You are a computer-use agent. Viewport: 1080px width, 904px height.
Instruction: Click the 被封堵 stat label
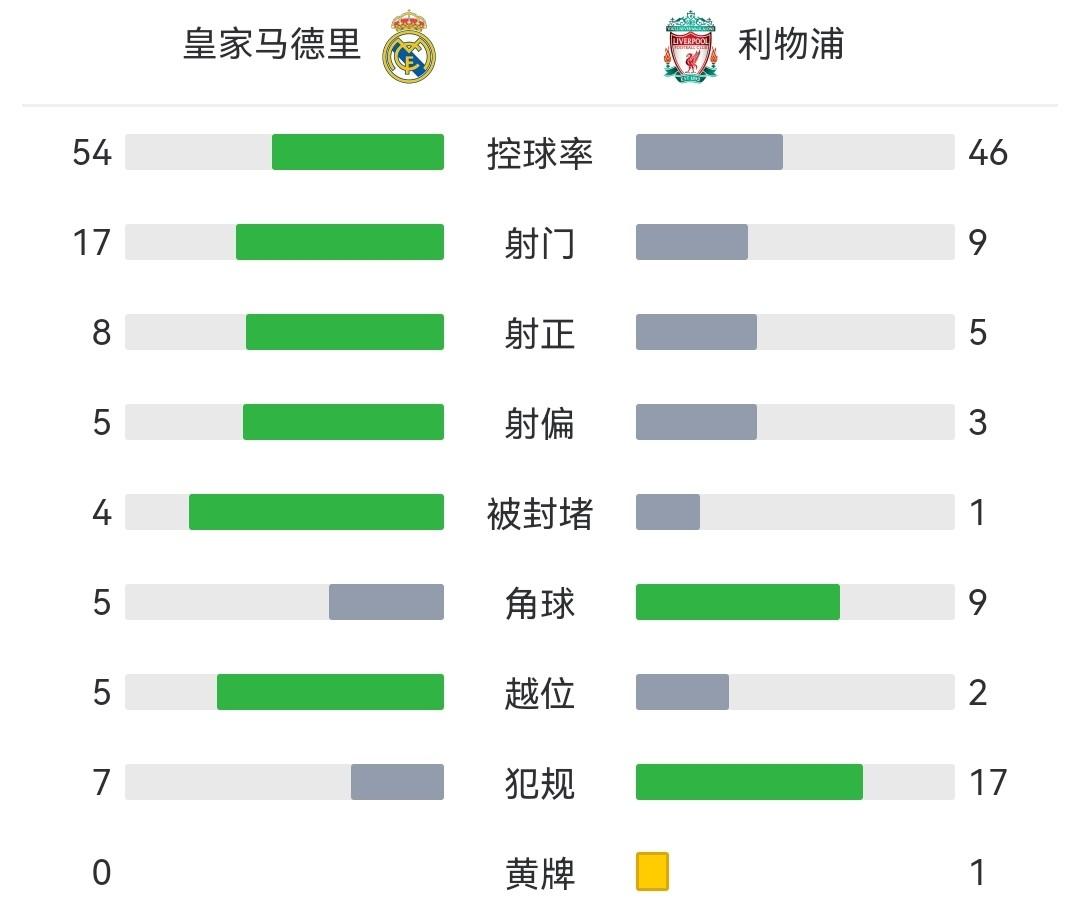[540, 513]
